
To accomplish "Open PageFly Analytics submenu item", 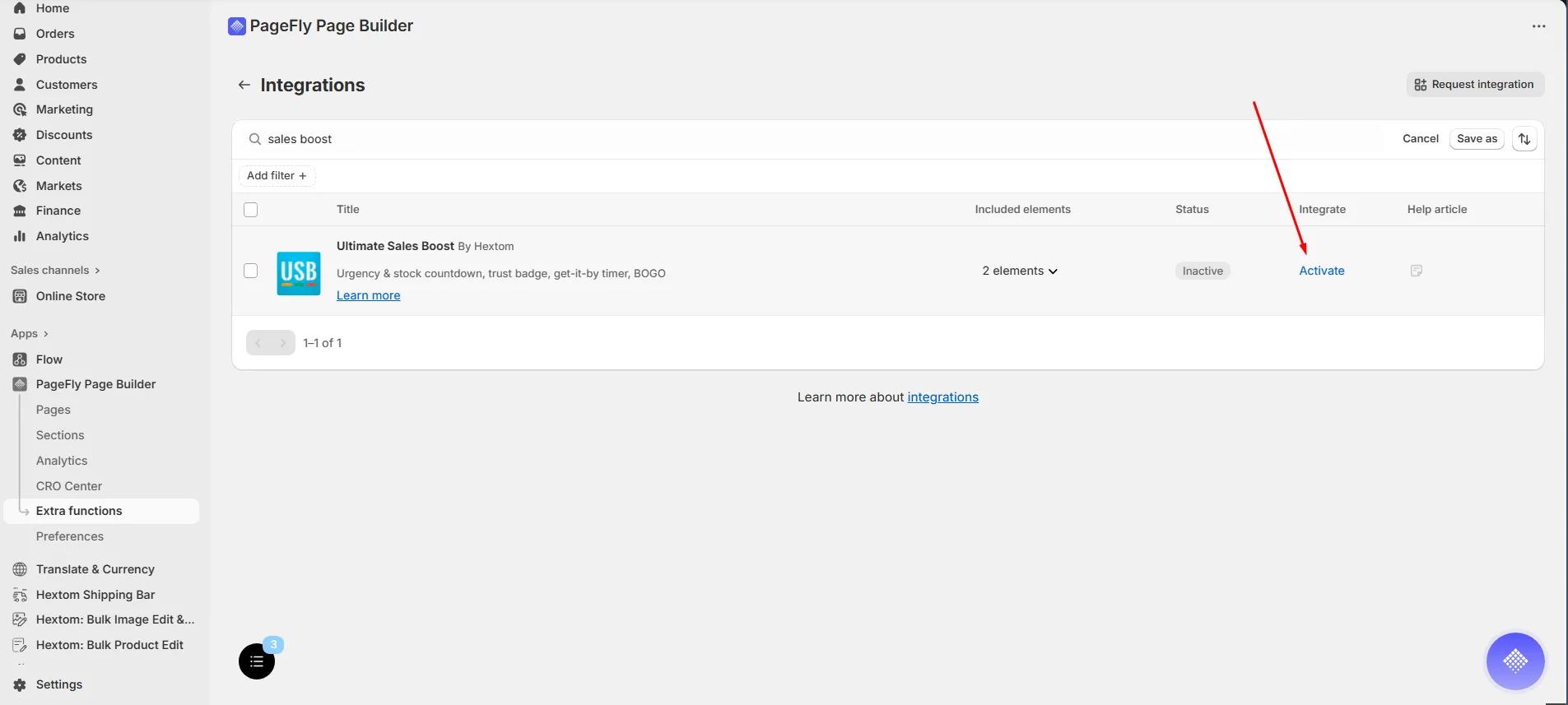I will pos(62,461).
